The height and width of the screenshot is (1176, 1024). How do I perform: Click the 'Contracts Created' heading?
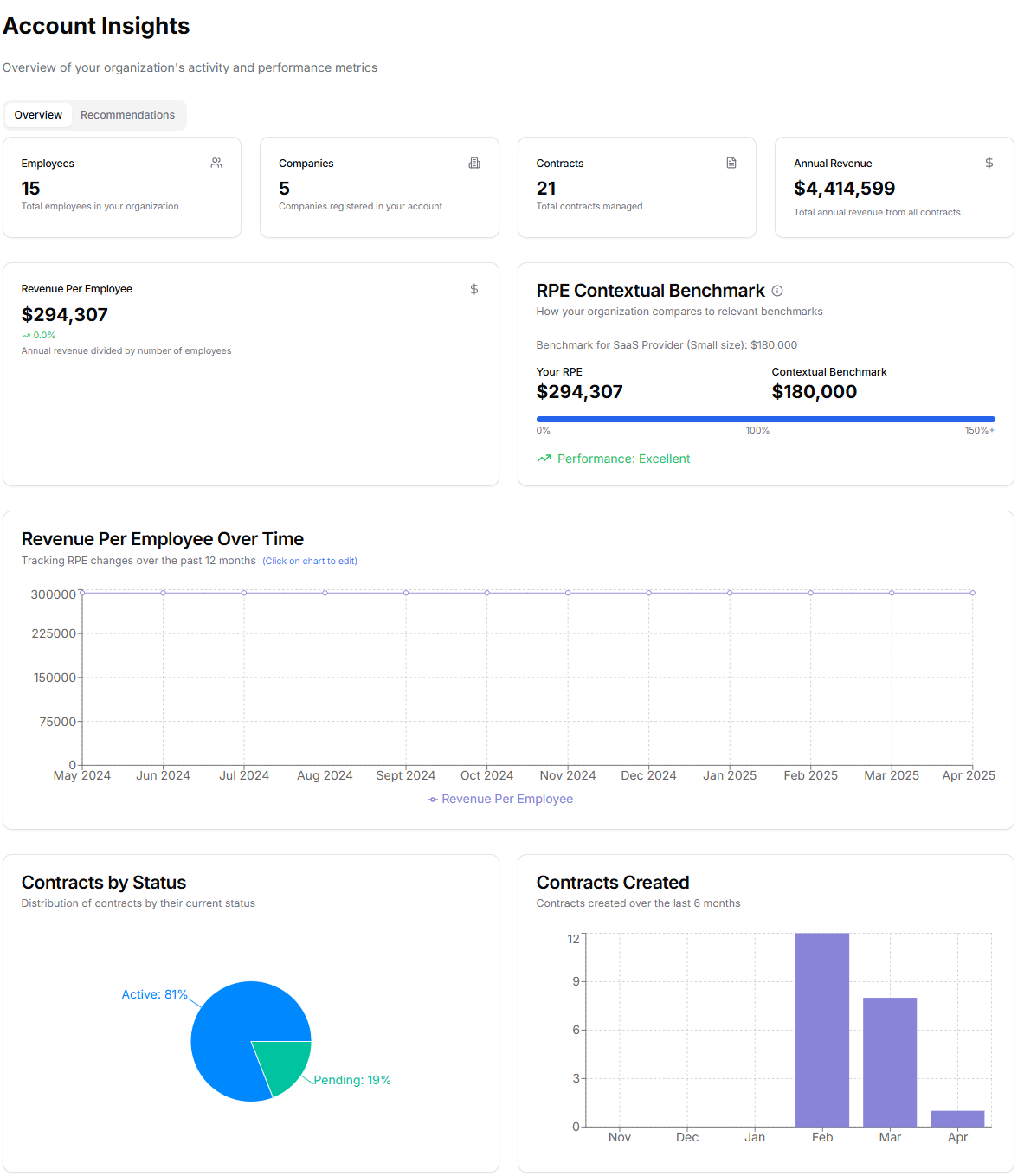(613, 883)
